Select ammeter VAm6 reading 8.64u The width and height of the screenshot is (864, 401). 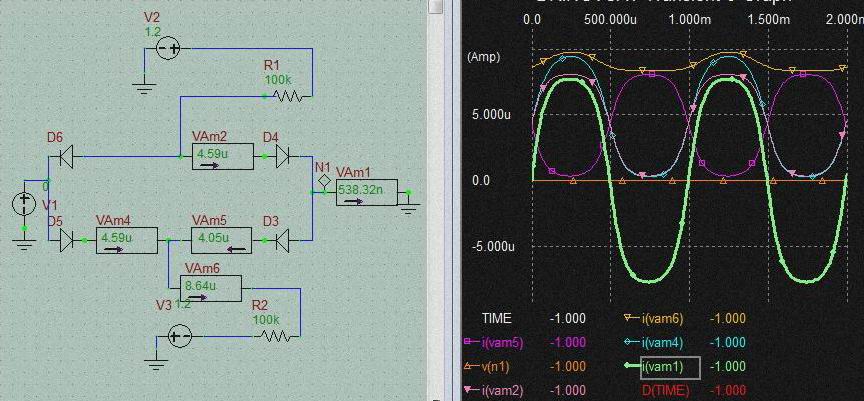click(x=211, y=288)
